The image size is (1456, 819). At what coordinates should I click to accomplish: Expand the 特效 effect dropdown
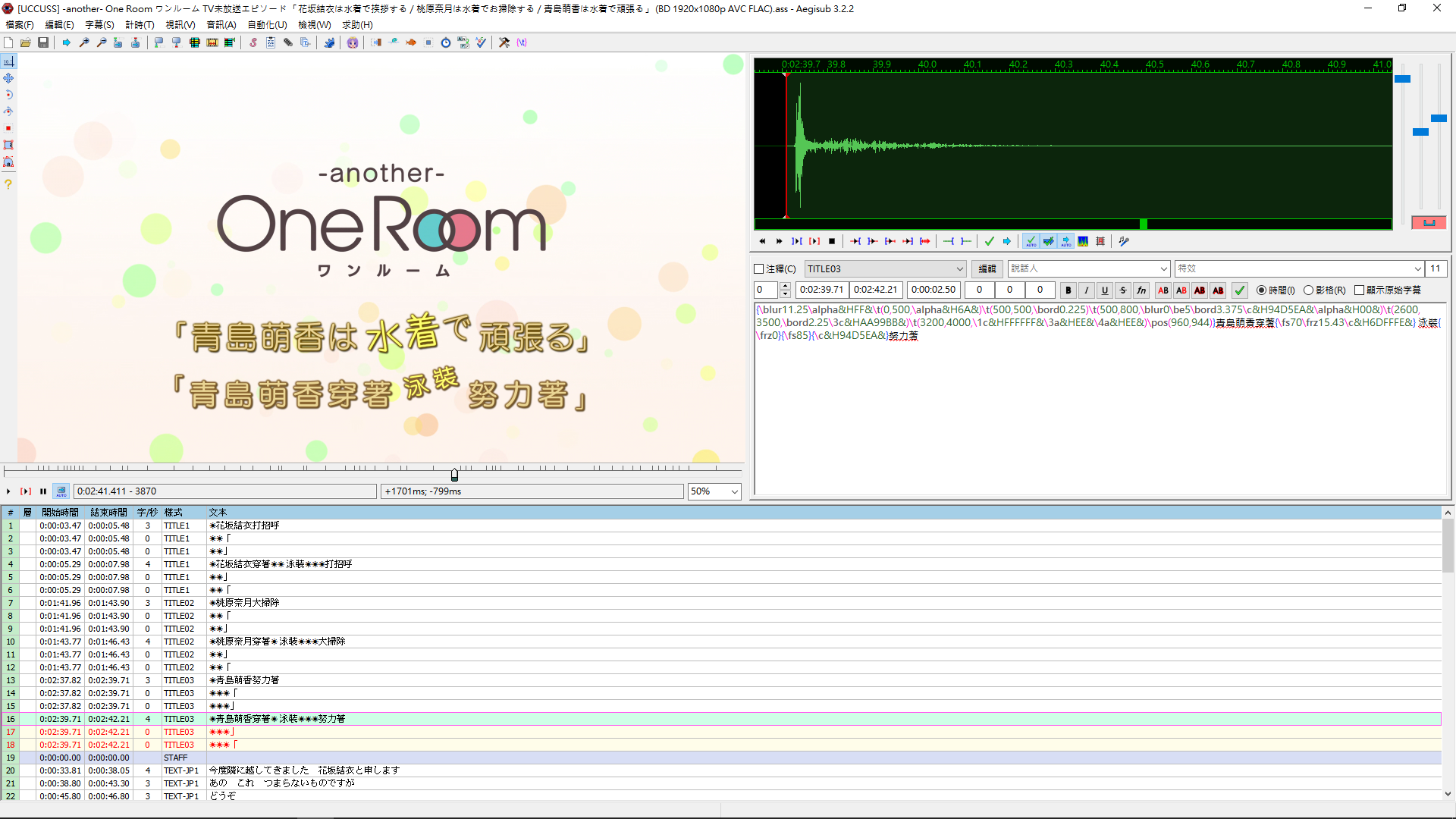pyautogui.click(x=1417, y=269)
